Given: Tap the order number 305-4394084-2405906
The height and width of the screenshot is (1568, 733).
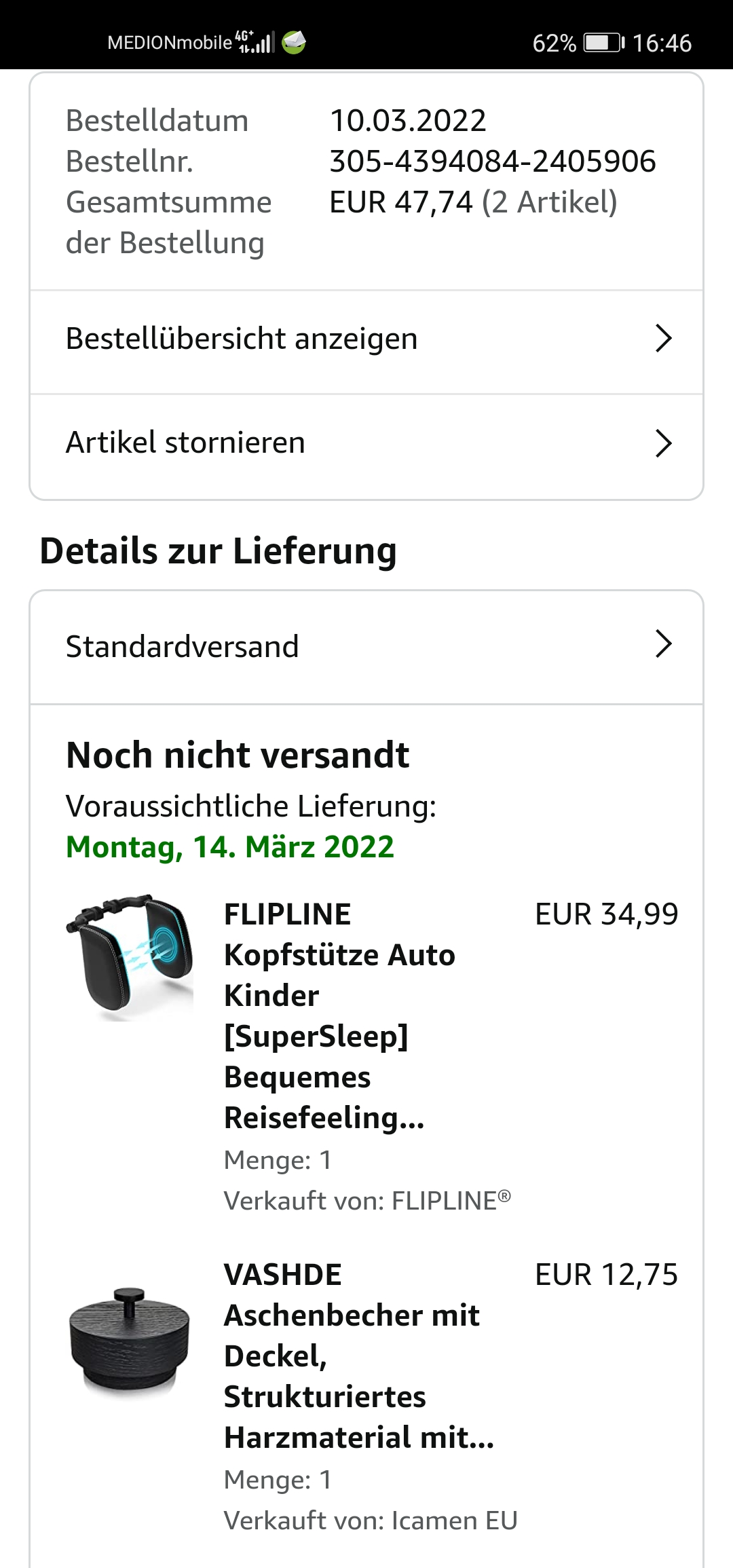Looking at the screenshot, I should click(x=492, y=162).
